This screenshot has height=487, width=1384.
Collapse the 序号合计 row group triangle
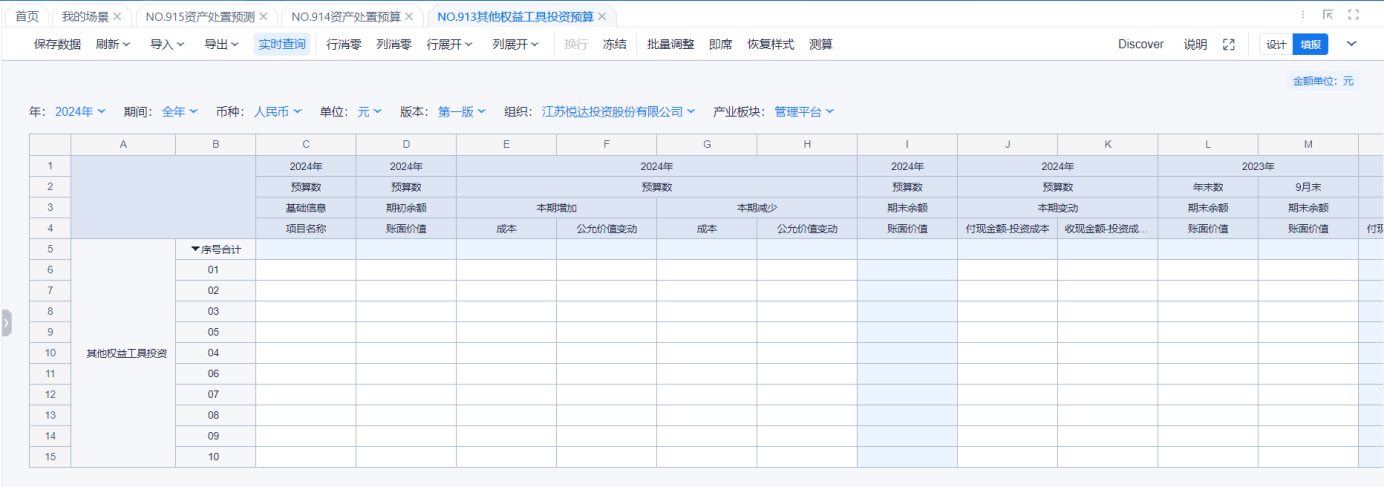196,249
